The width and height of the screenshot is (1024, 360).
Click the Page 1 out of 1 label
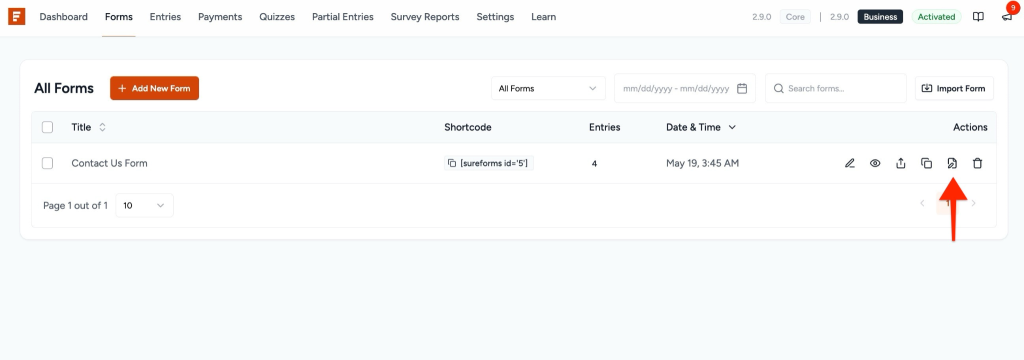coord(76,205)
